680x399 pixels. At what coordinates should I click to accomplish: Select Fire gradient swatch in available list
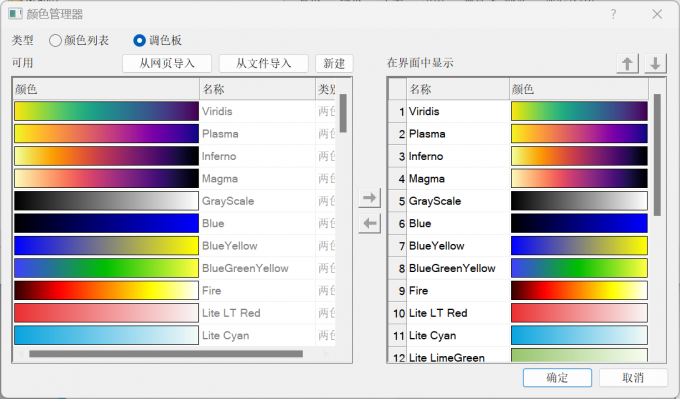click(106, 291)
